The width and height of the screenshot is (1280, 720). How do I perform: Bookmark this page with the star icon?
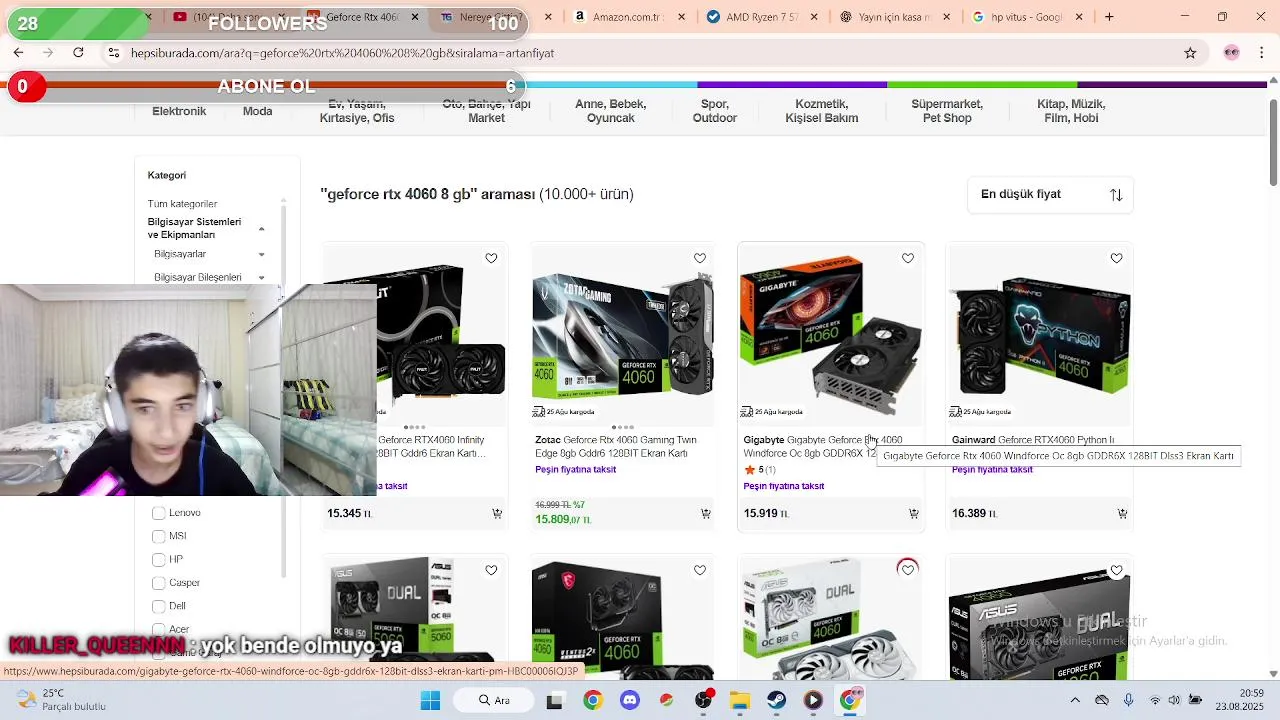(x=1190, y=53)
